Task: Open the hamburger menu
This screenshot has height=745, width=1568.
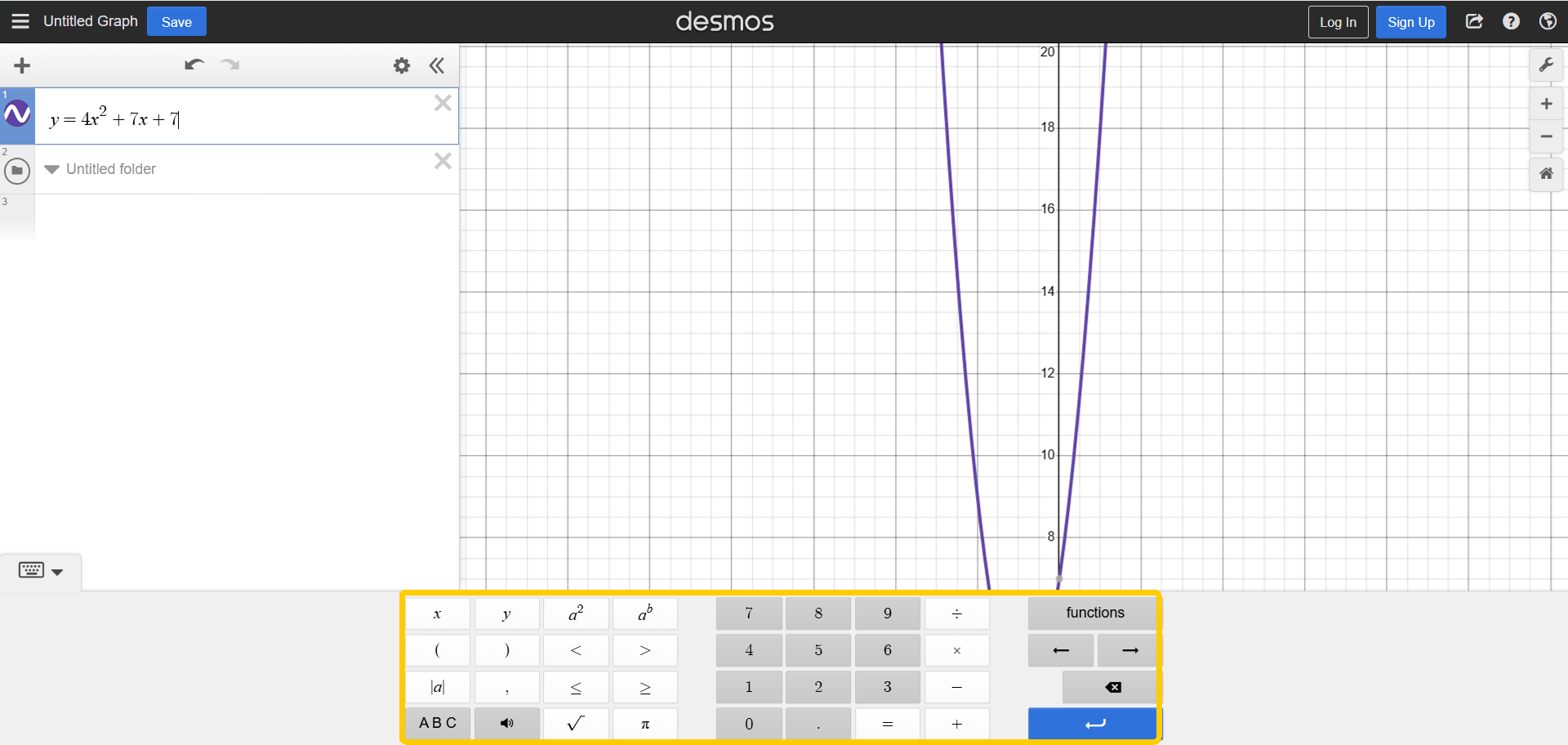Action: point(20,21)
